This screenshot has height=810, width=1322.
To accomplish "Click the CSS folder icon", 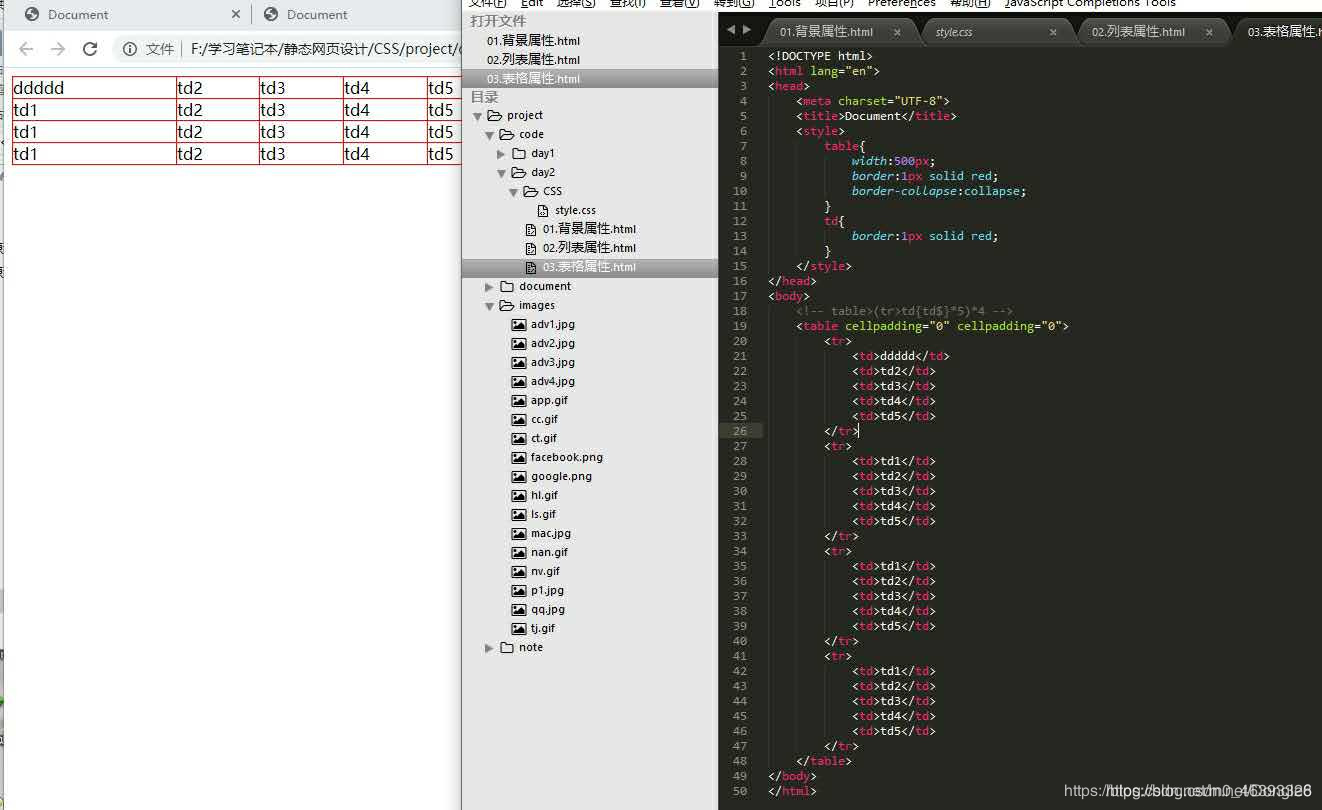I will point(531,192).
